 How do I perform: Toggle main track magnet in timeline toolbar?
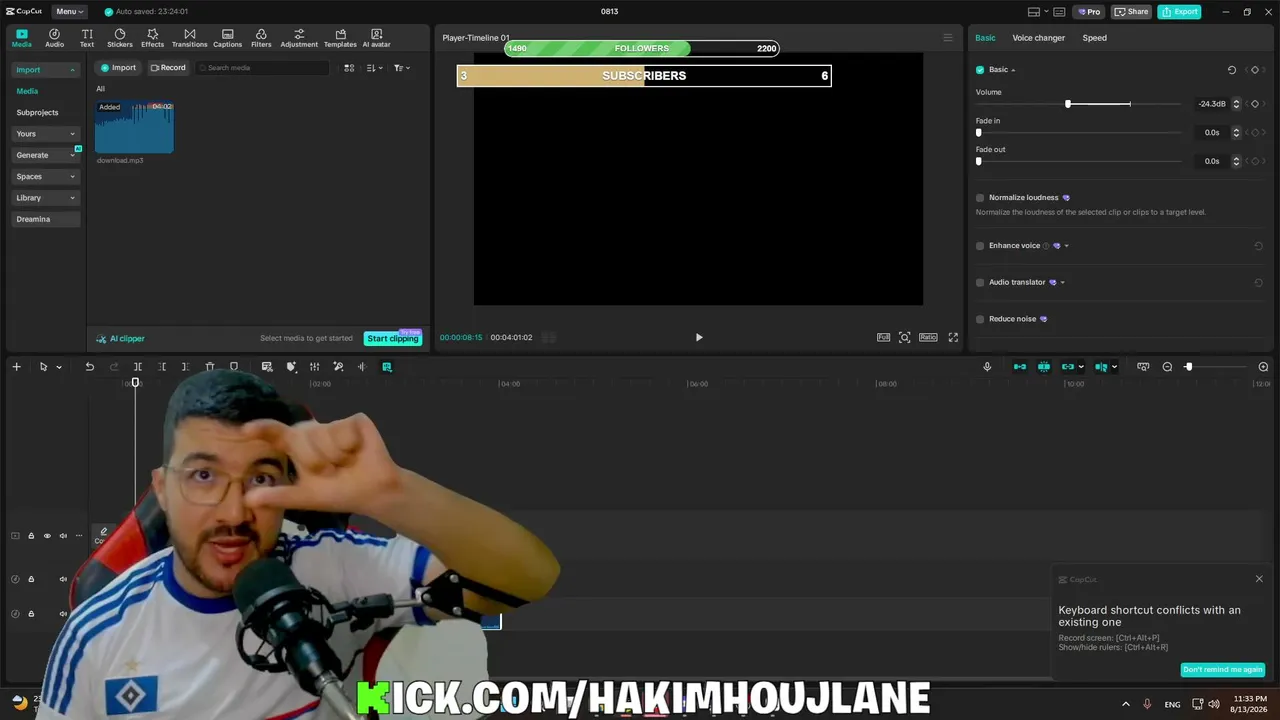1020,367
